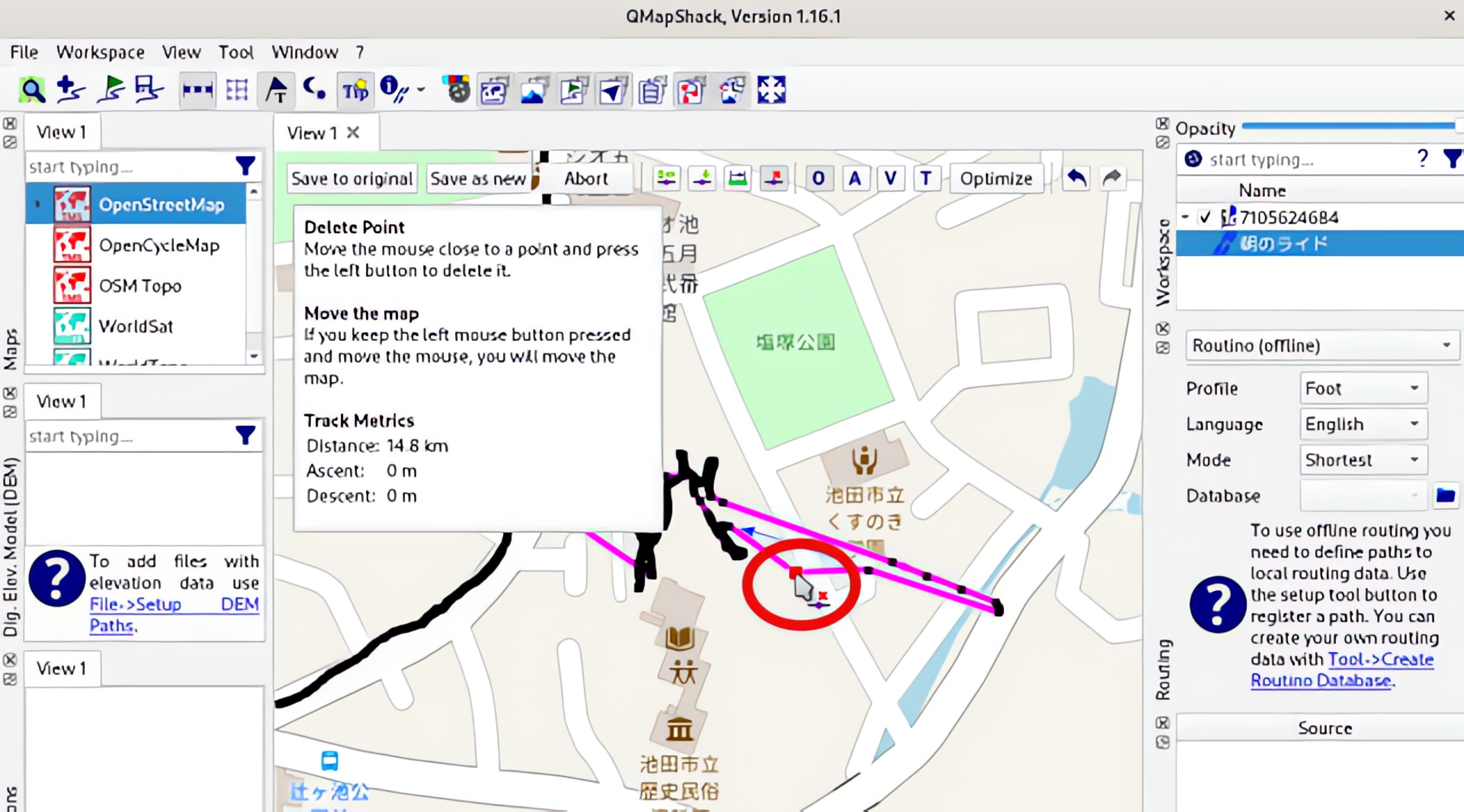This screenshot has height=812, width=1464.
Task: Toggle the Maps dock window icon
Action: pos(495,90)
